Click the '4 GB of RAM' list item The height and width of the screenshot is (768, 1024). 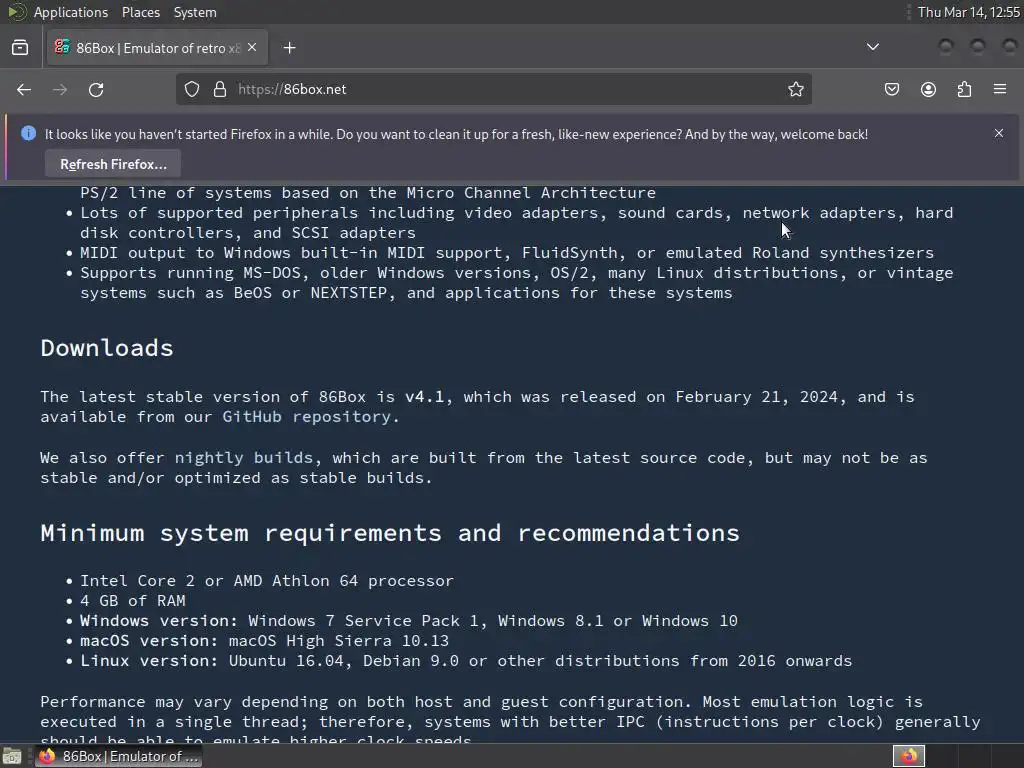[x=133, y=601]
